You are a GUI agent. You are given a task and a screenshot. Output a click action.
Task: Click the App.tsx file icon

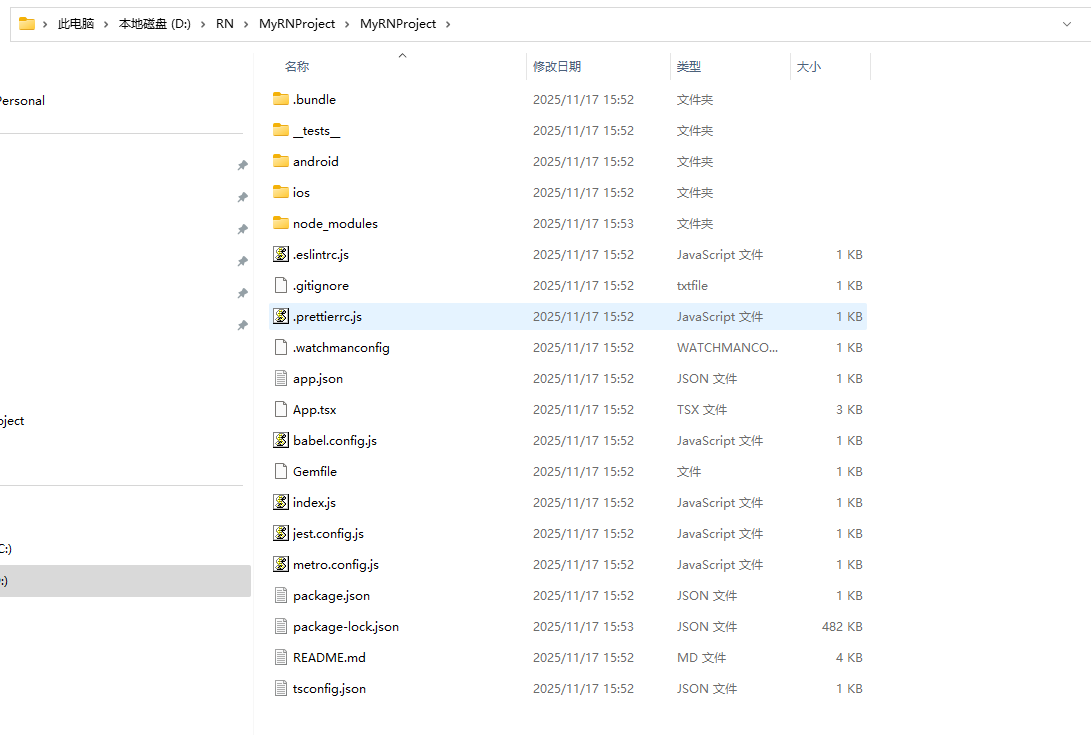[280, 409]
